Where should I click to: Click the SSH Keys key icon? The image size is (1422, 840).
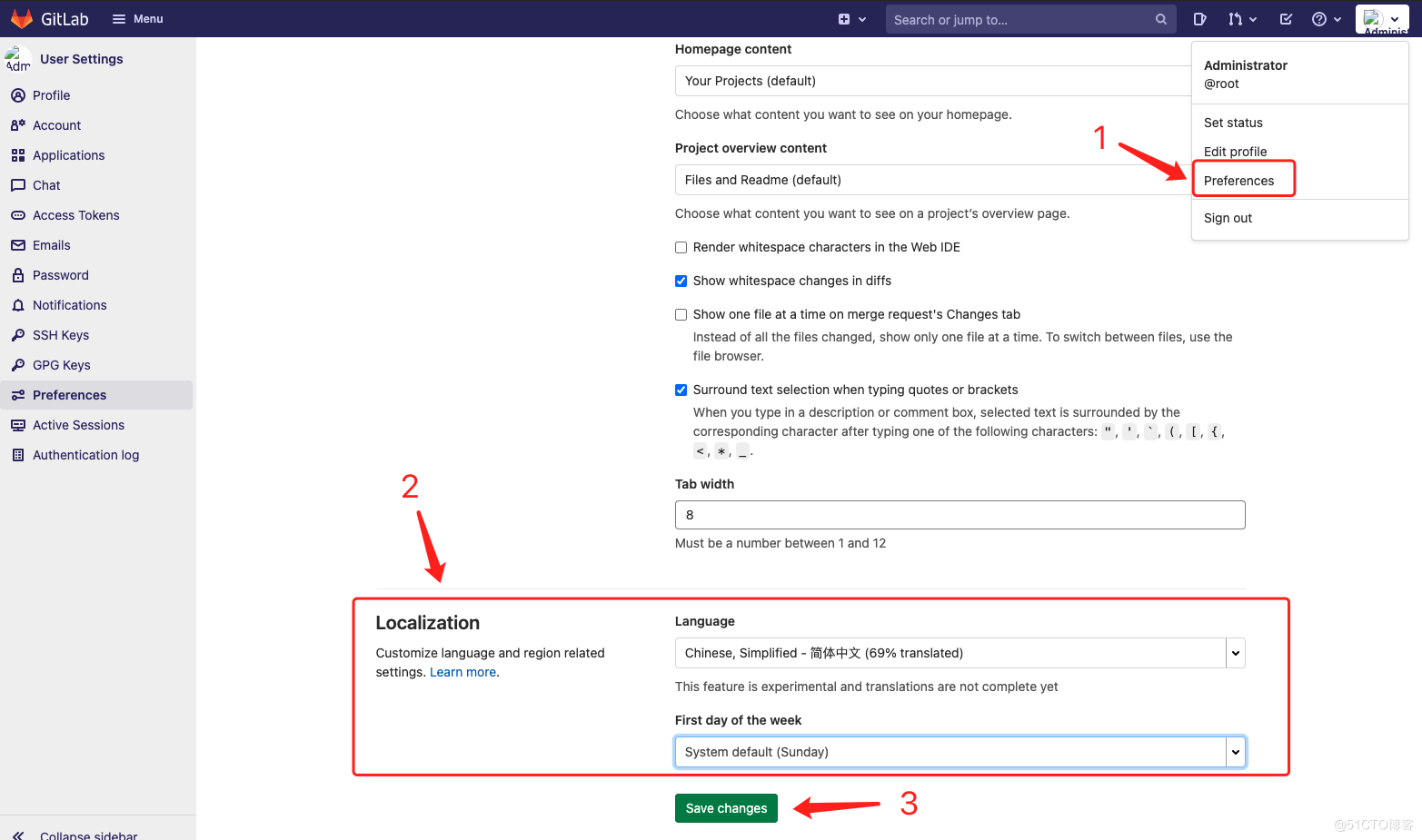pyautogui.click(x=18, y=335)
